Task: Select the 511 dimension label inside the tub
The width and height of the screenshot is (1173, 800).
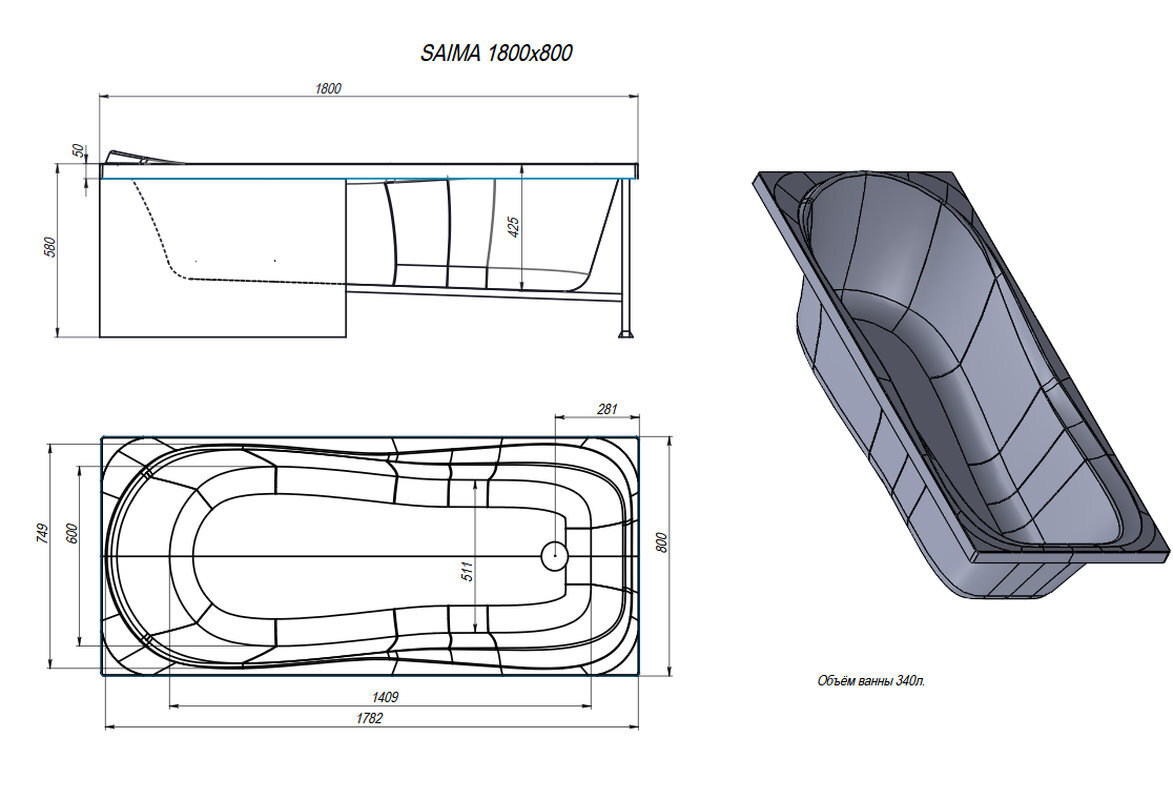Action: coord(467,571)
